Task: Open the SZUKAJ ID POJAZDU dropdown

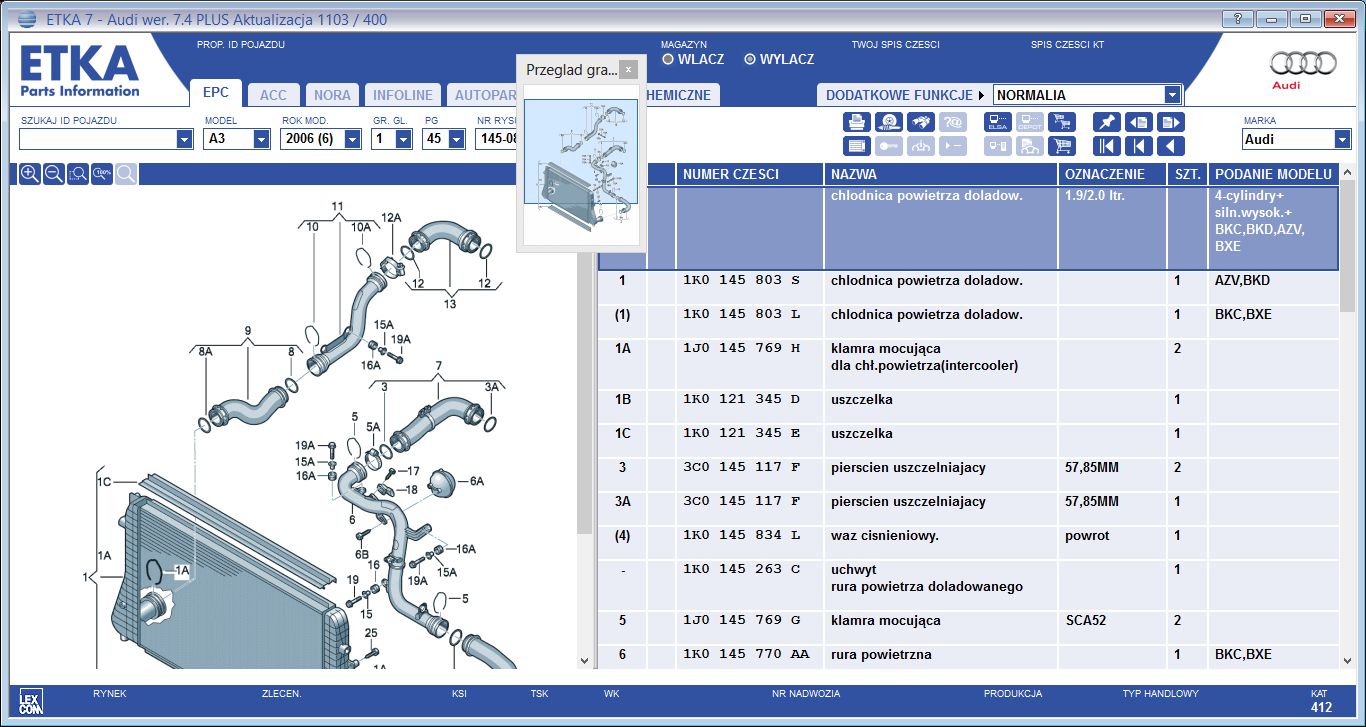Action: pos(184,139)
